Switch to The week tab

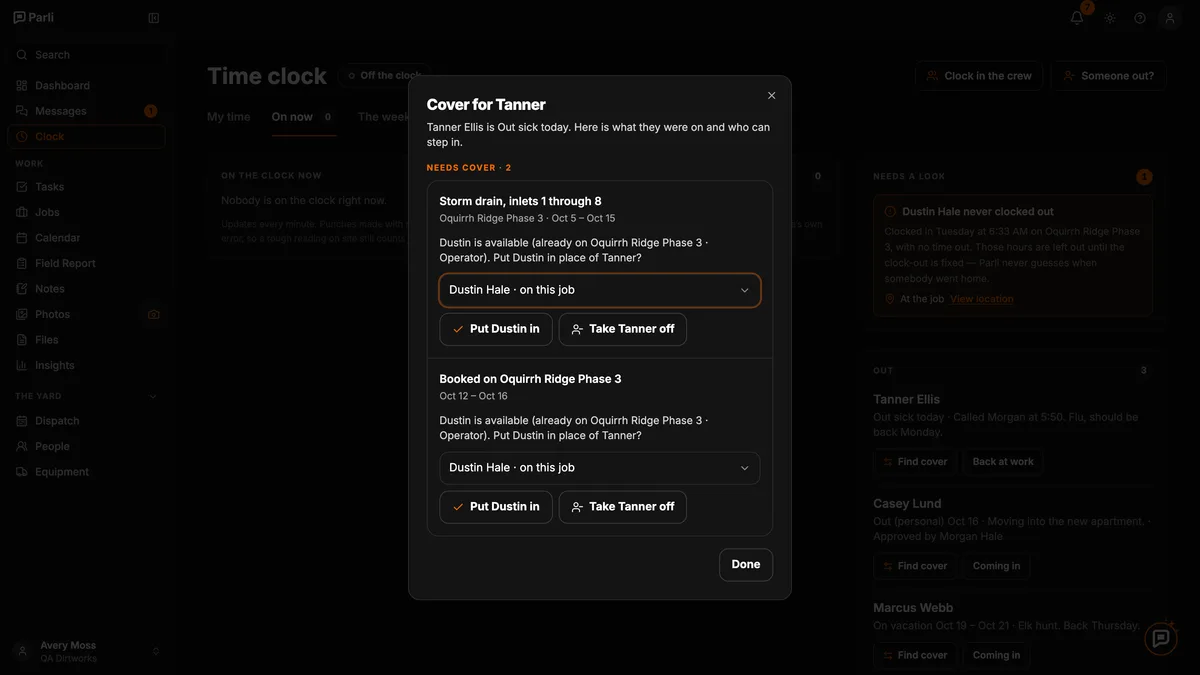point(384,117)
